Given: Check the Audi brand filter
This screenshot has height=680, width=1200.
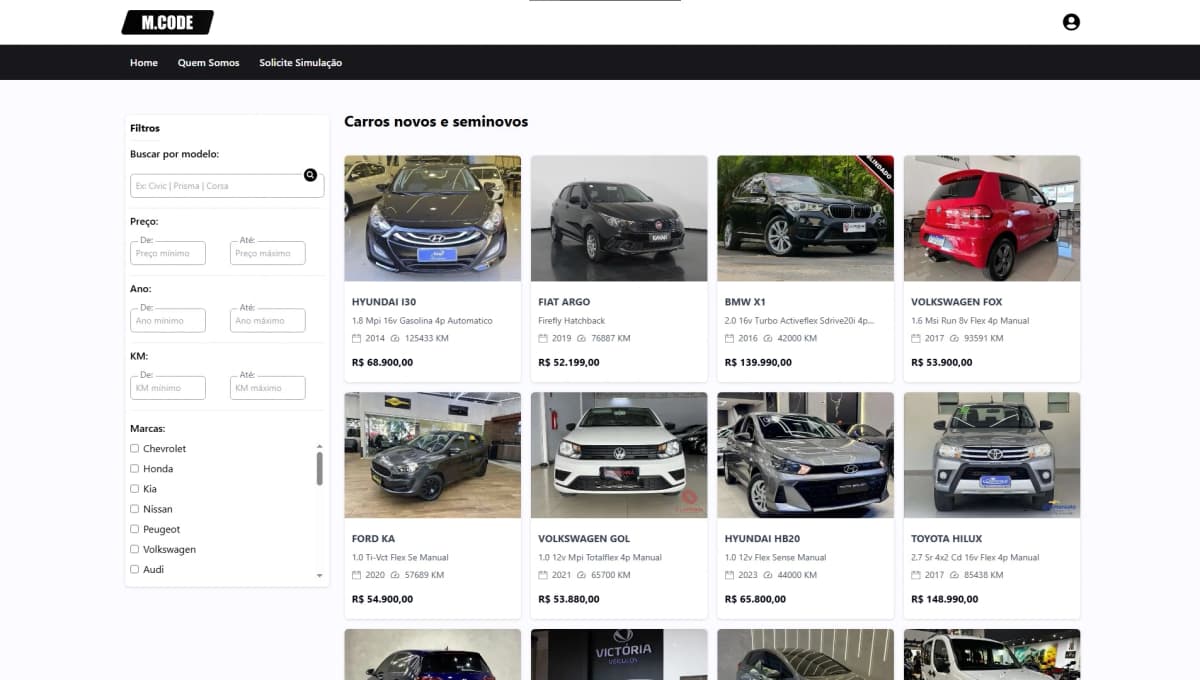Looking at the screenshot, I should (x=135, y=569).
